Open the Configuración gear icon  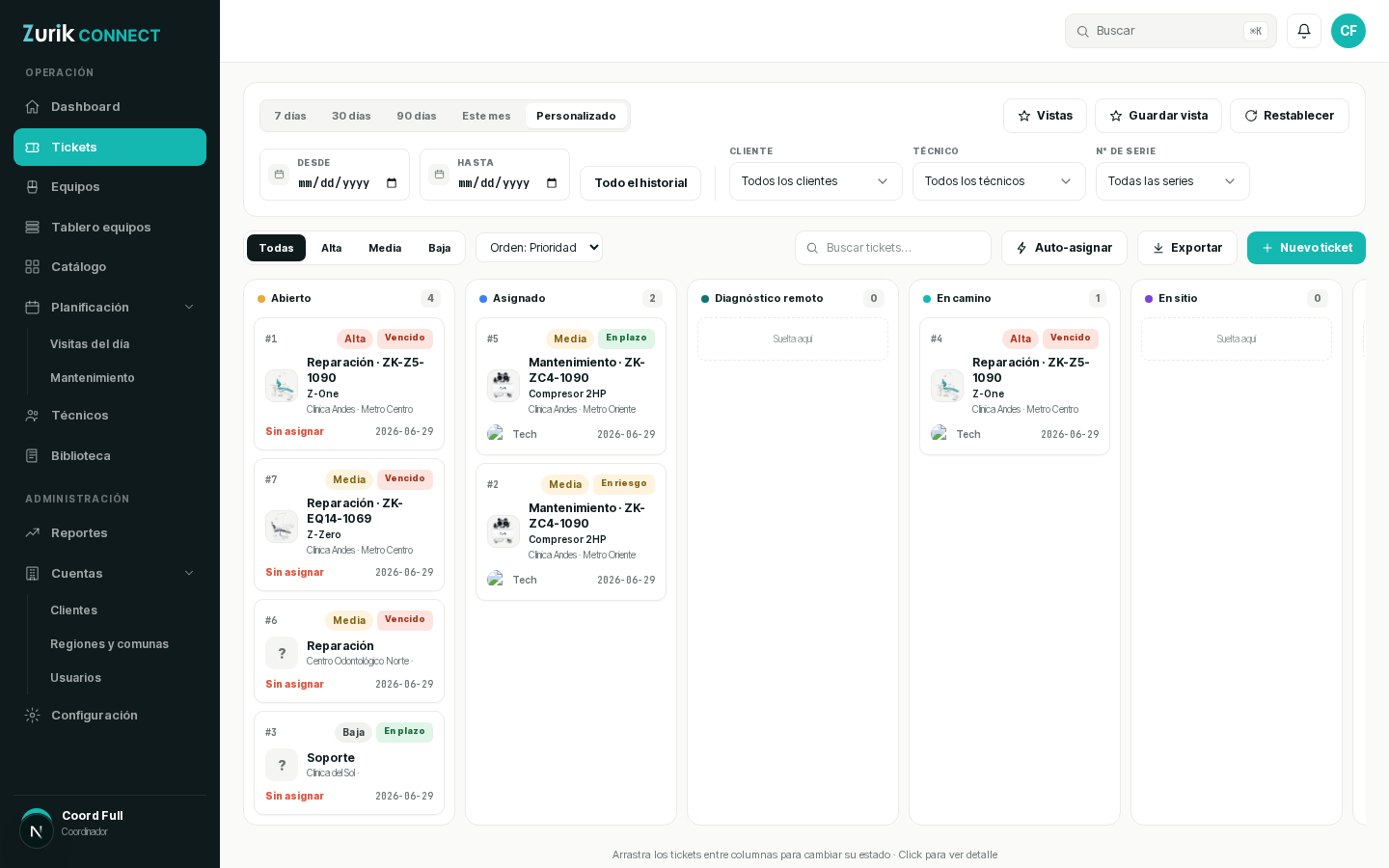tap(32, 716)
